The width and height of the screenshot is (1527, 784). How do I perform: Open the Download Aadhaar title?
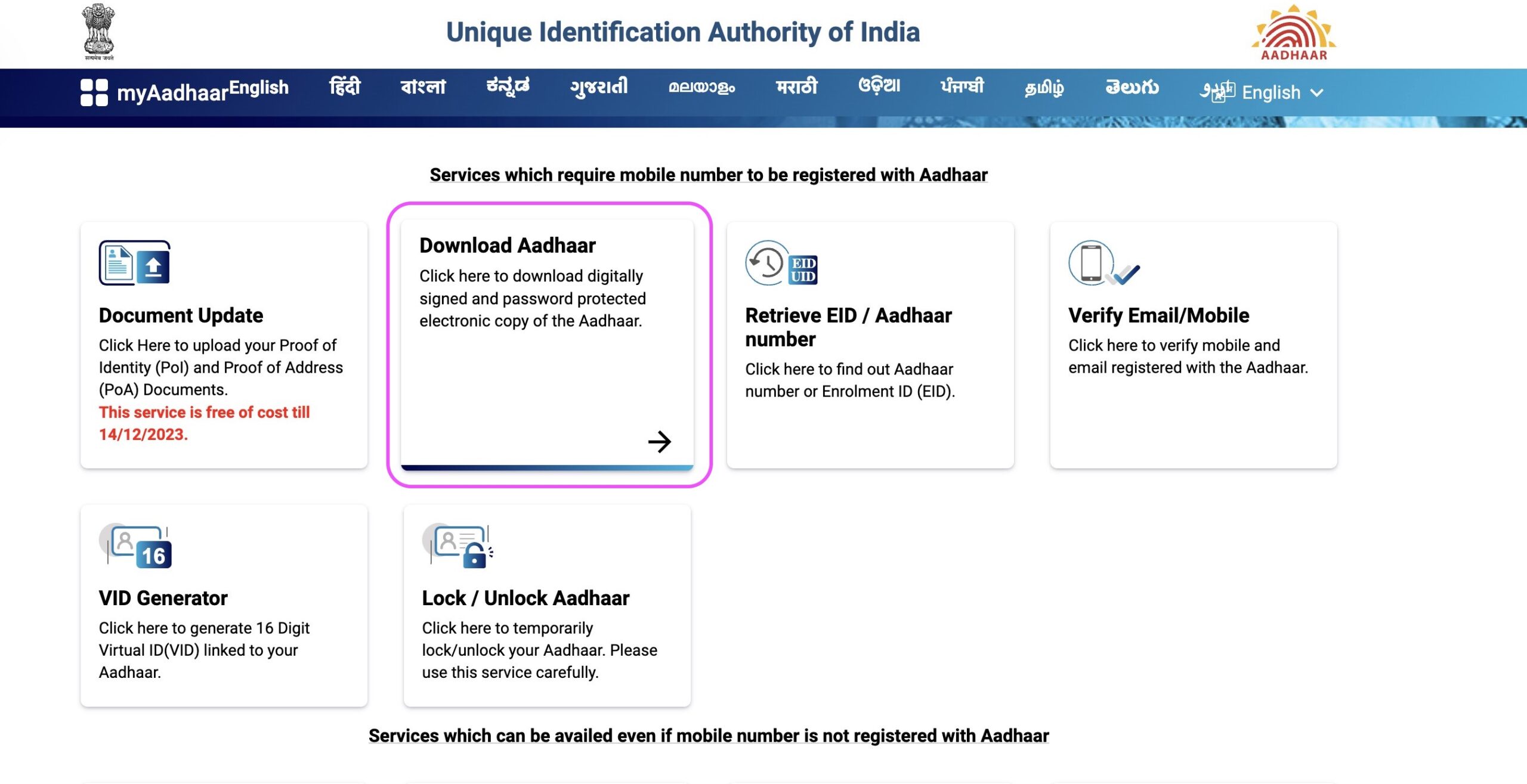(508, 246)
